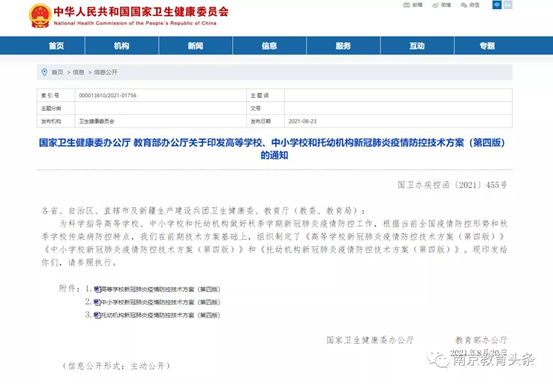Open the 机构 navigation menu
The image size is (553, 384).
click(122, 46)
